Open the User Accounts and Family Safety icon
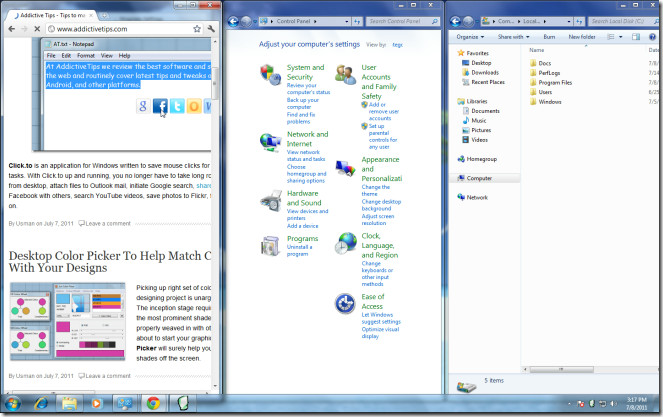The width and height of the screenshot is (663, 417). 345,75
